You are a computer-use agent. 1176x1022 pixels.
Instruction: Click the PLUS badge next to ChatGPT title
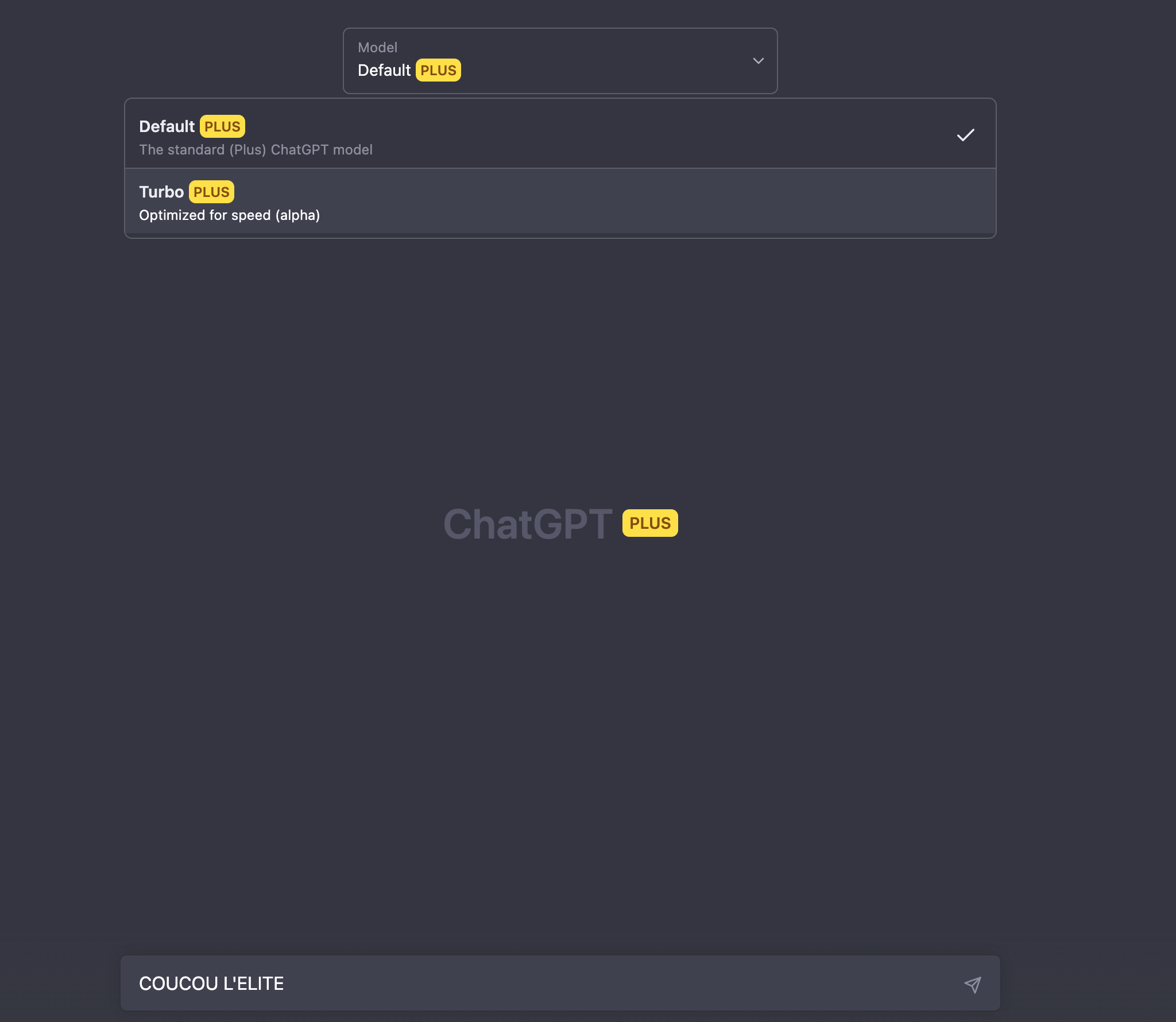pyautogui.click(x=649, y=523)
